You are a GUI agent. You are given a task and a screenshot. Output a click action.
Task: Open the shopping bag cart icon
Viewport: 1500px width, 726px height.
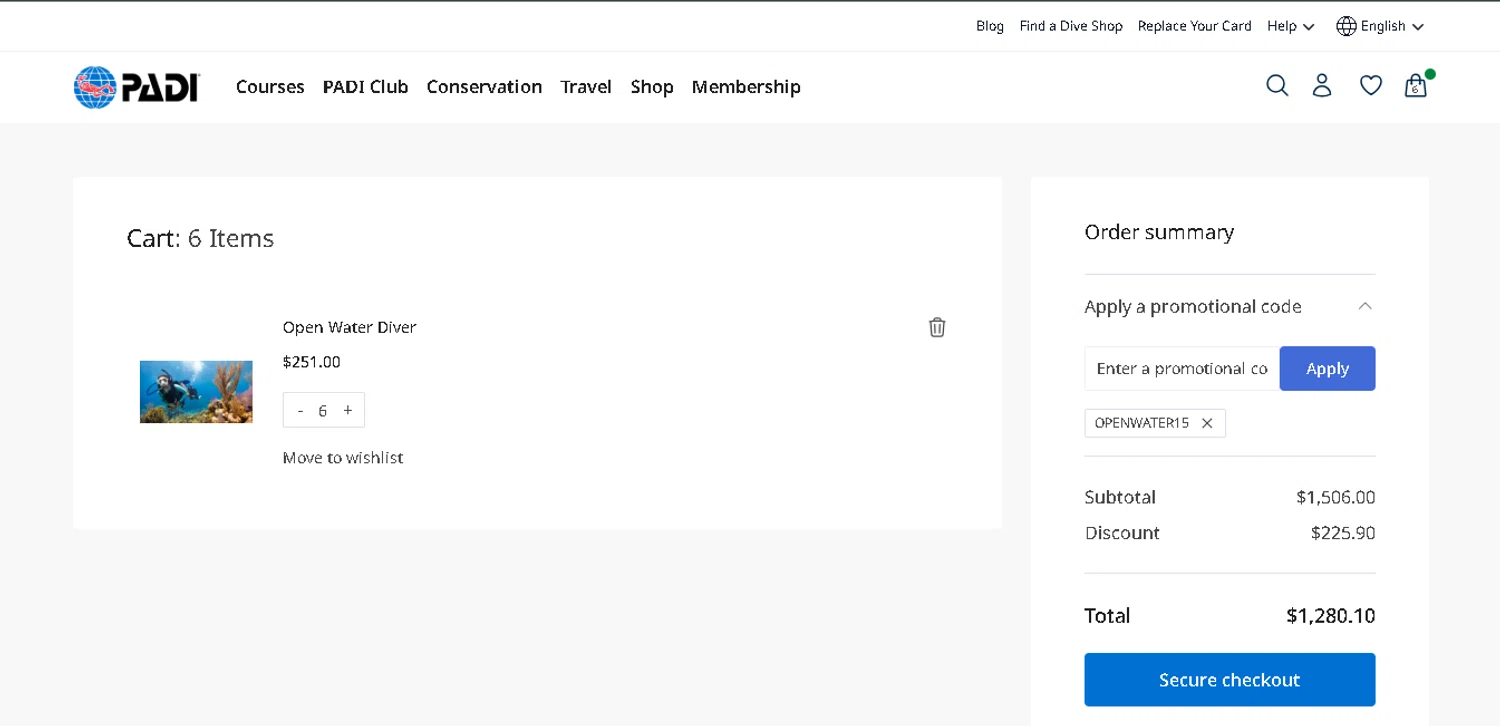coord(1415,86)
